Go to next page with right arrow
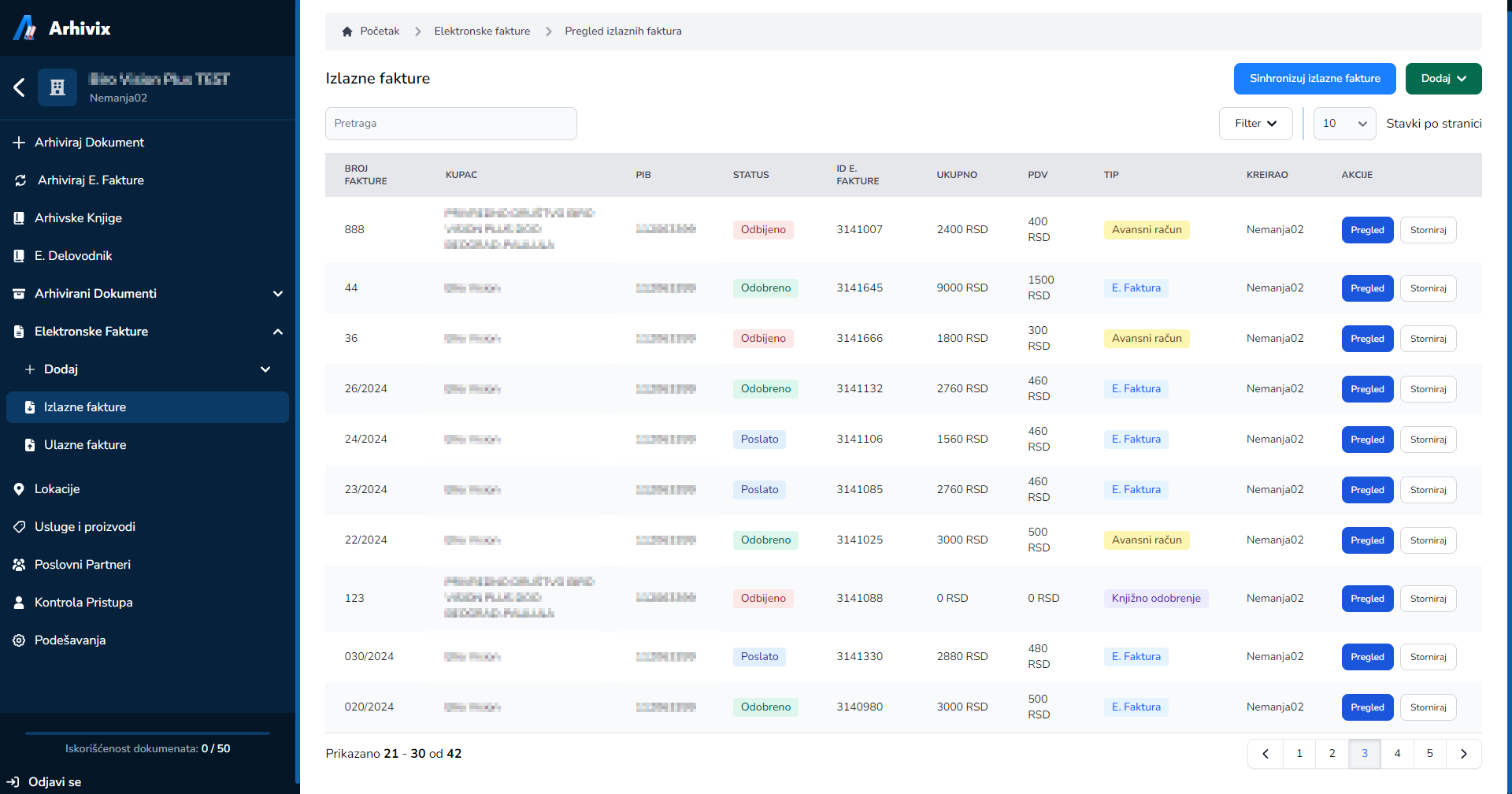The height and width of the screenshot is (794, 1512). coord(1463,754)
